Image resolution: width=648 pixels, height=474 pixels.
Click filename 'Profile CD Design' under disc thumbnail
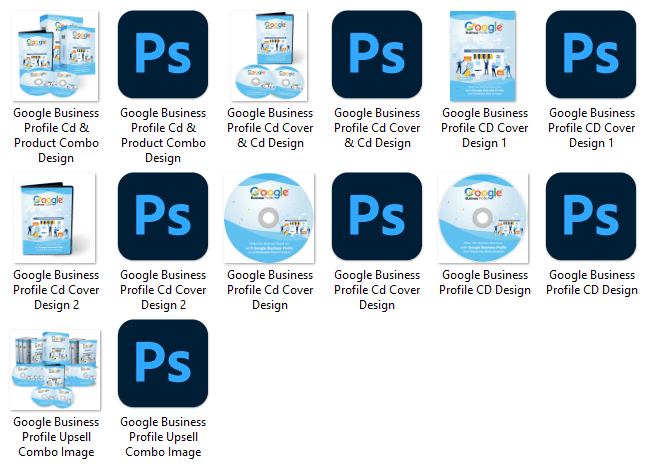click(485, 282)
